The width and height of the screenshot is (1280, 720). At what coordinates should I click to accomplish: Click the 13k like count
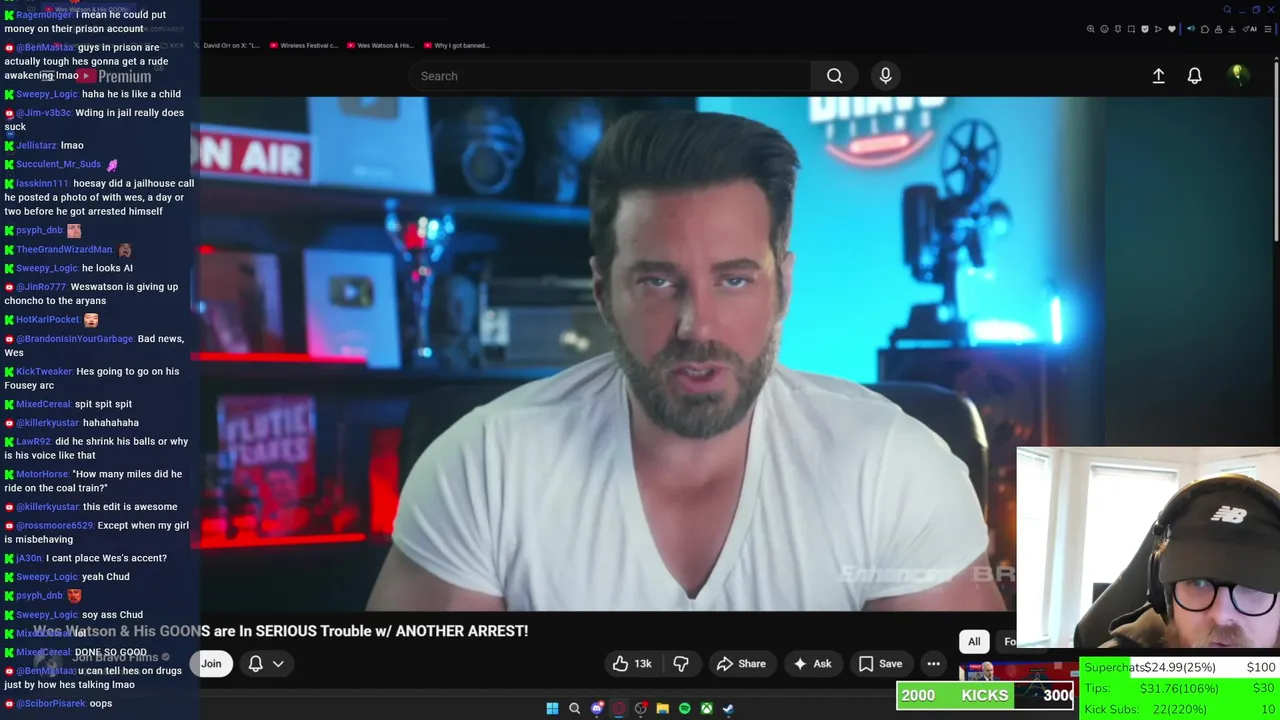pos(643,664)
